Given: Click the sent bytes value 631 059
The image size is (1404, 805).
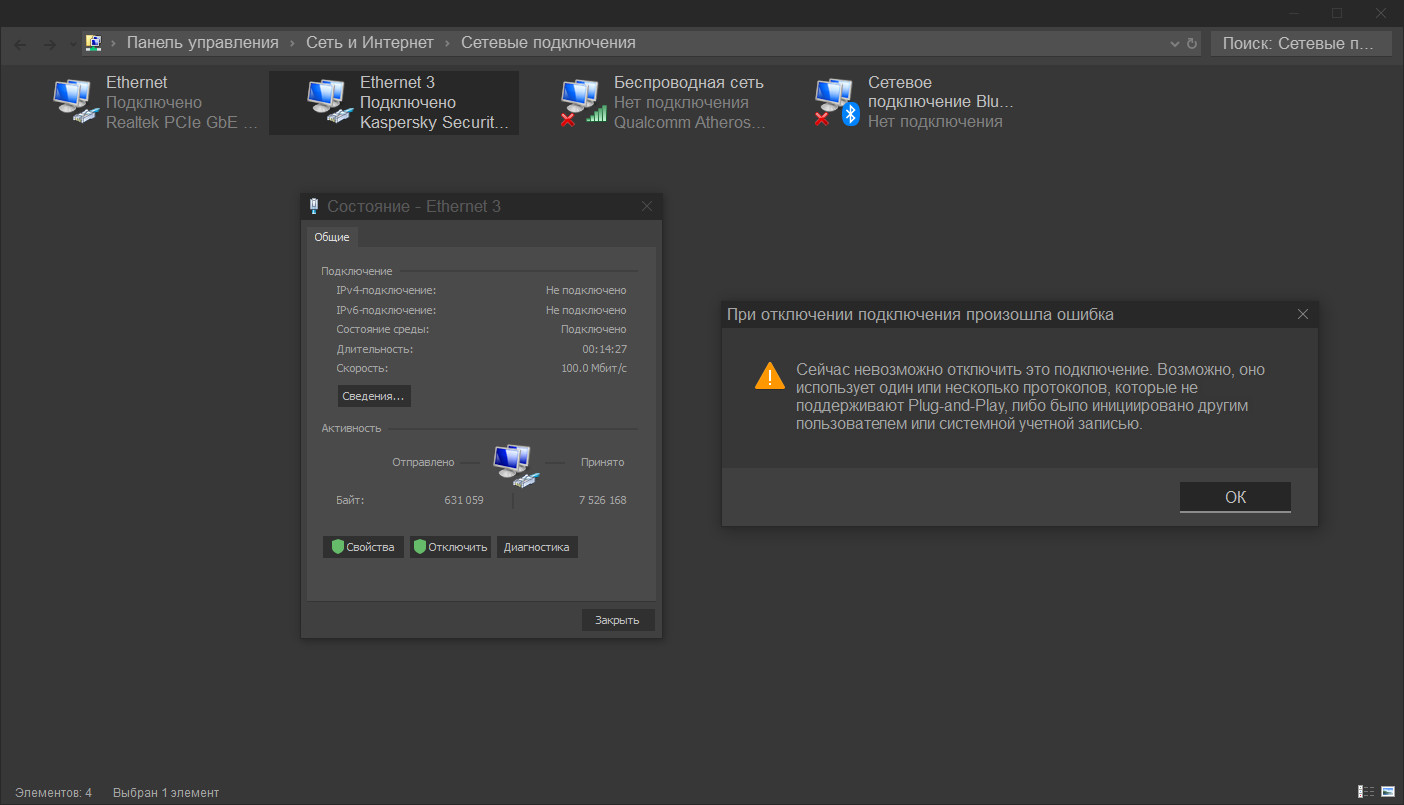Looking at the screenshot, I should [464, 500].
